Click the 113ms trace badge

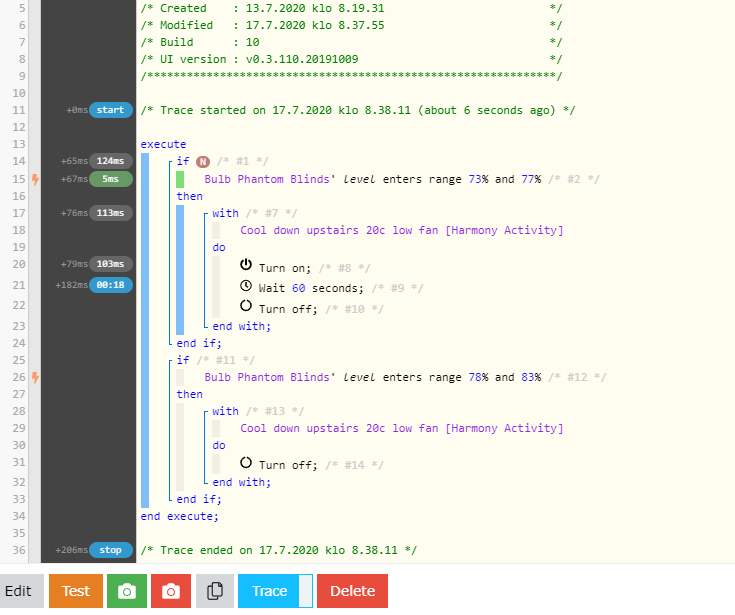coord(111,213)
